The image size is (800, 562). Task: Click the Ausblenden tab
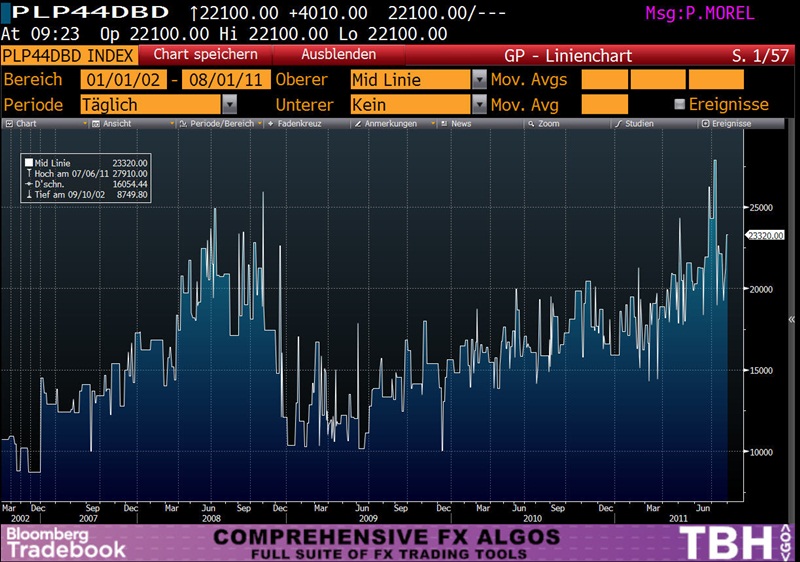click(338, 55)
